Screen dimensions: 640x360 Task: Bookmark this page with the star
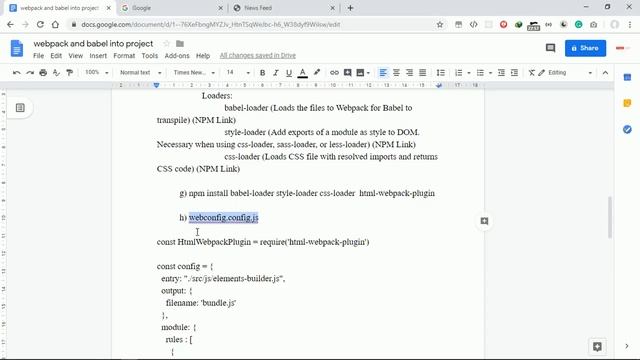pyautogui.click(x=440, y=24)
